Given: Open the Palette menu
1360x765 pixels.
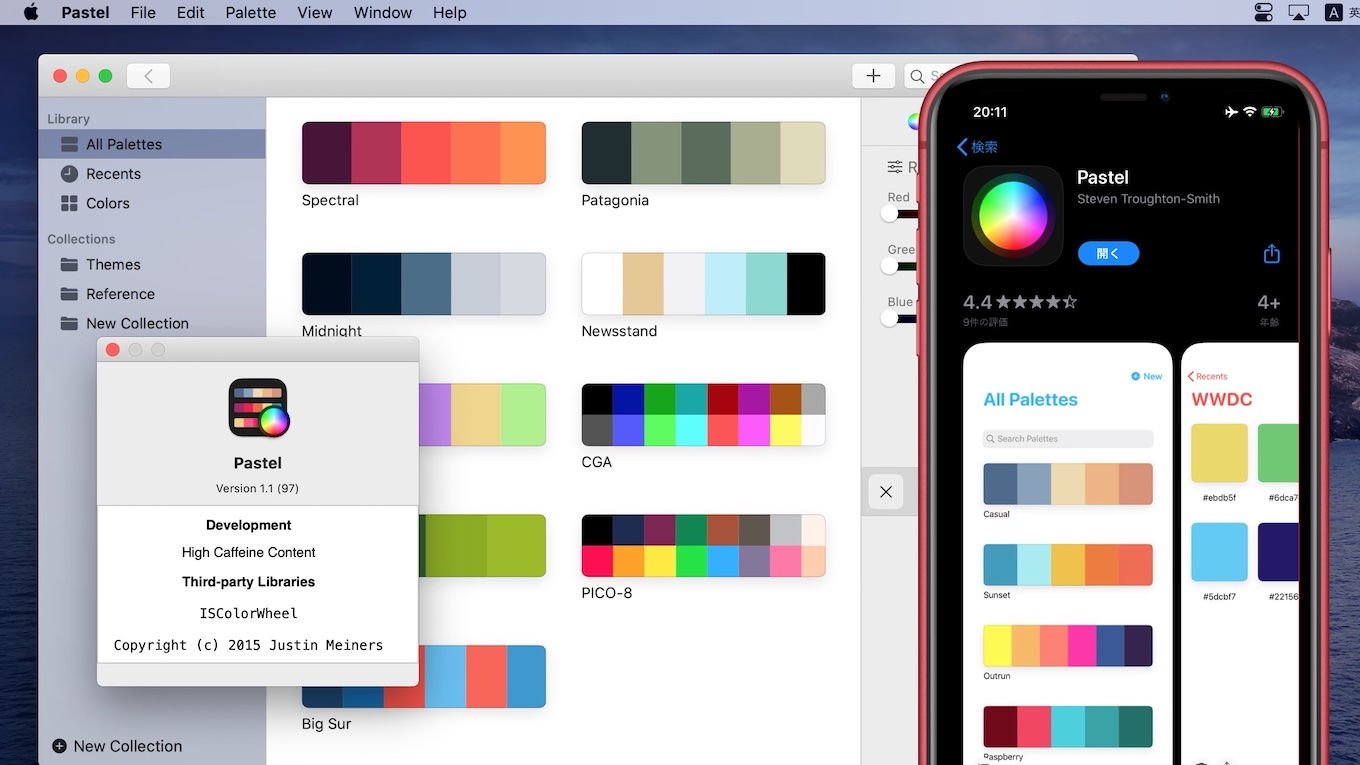Looking at the screenshot, I should [250, 12].
